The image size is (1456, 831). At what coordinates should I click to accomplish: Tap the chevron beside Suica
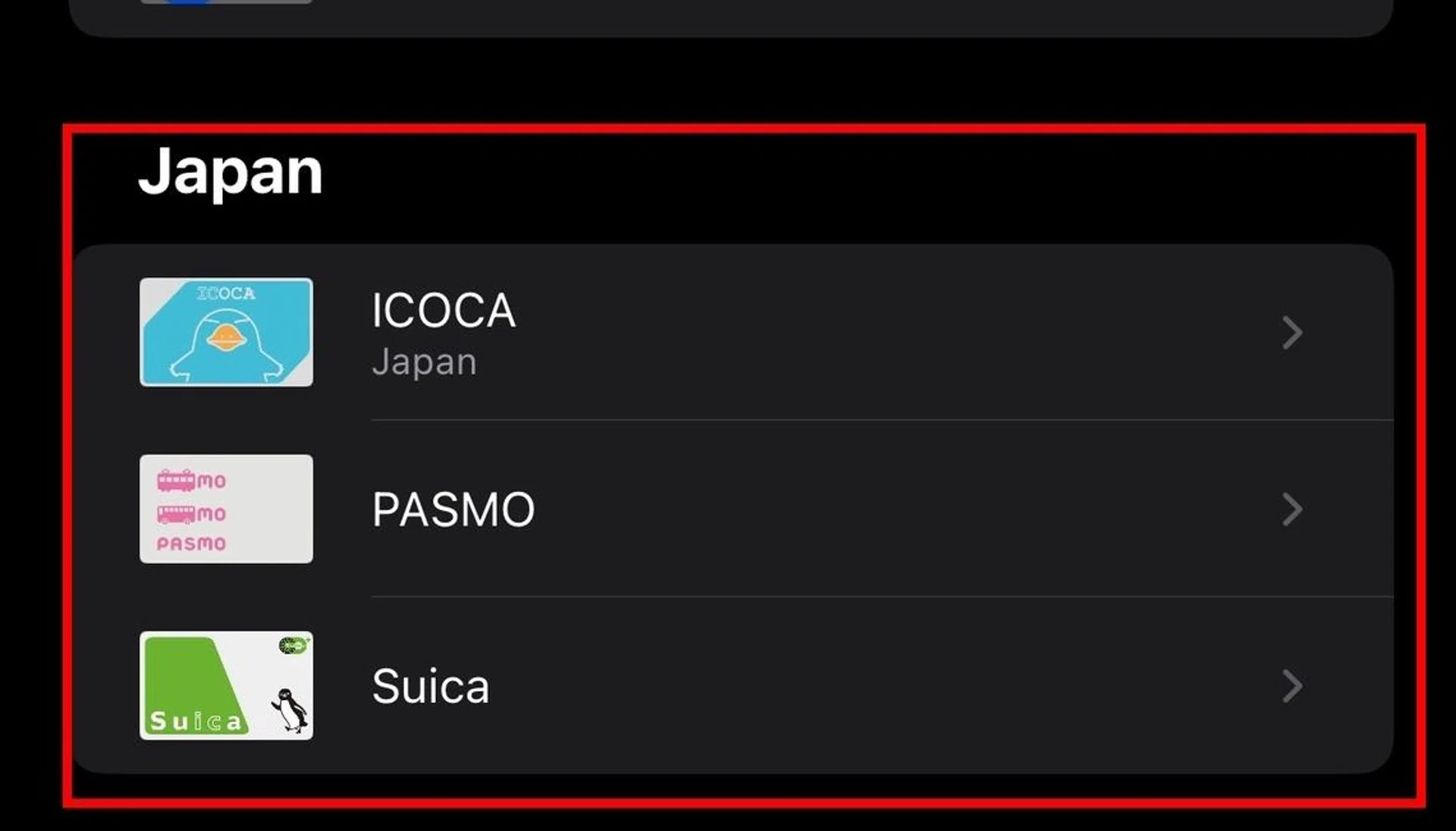pyautogui.click(x=1293, y=686)
